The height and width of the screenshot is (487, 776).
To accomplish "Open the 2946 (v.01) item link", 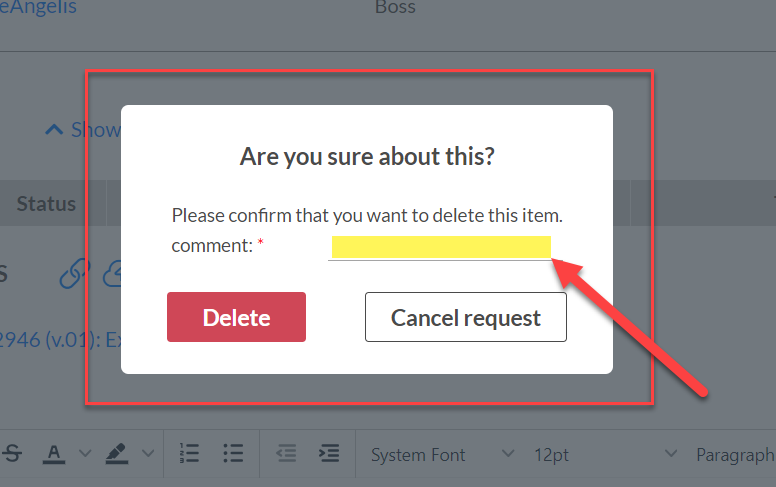I will pyautogui.click(x=59, y=340).
